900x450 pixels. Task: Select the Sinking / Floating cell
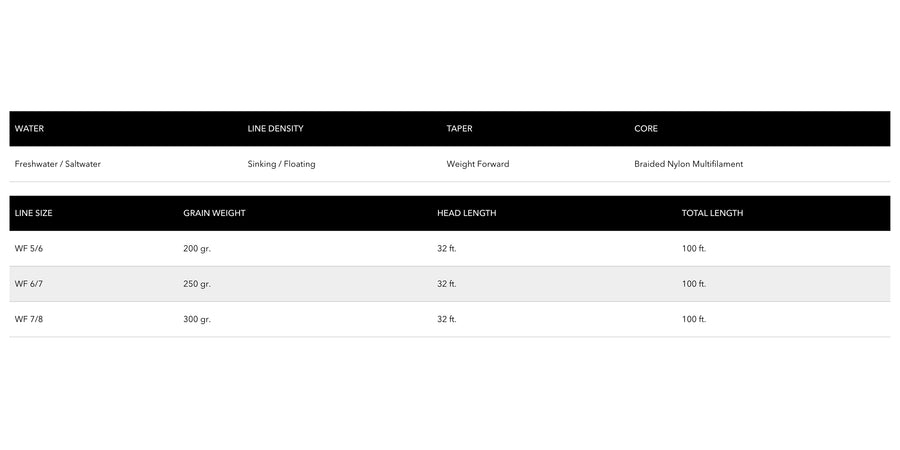(281, 164)
